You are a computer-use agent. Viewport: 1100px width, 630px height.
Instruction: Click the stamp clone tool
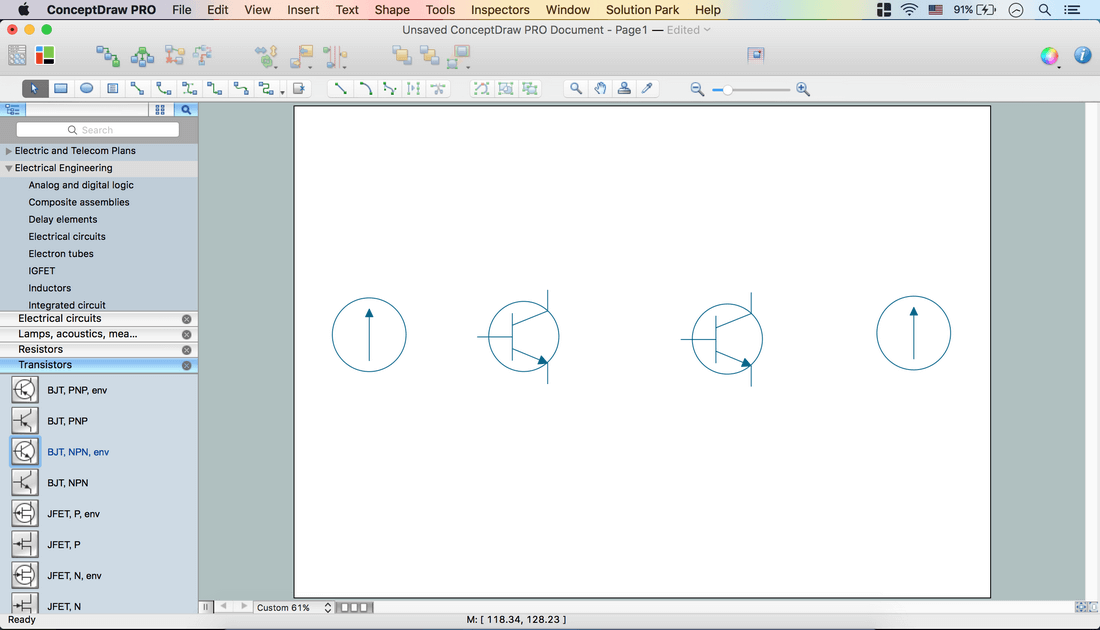click(624, 88)
